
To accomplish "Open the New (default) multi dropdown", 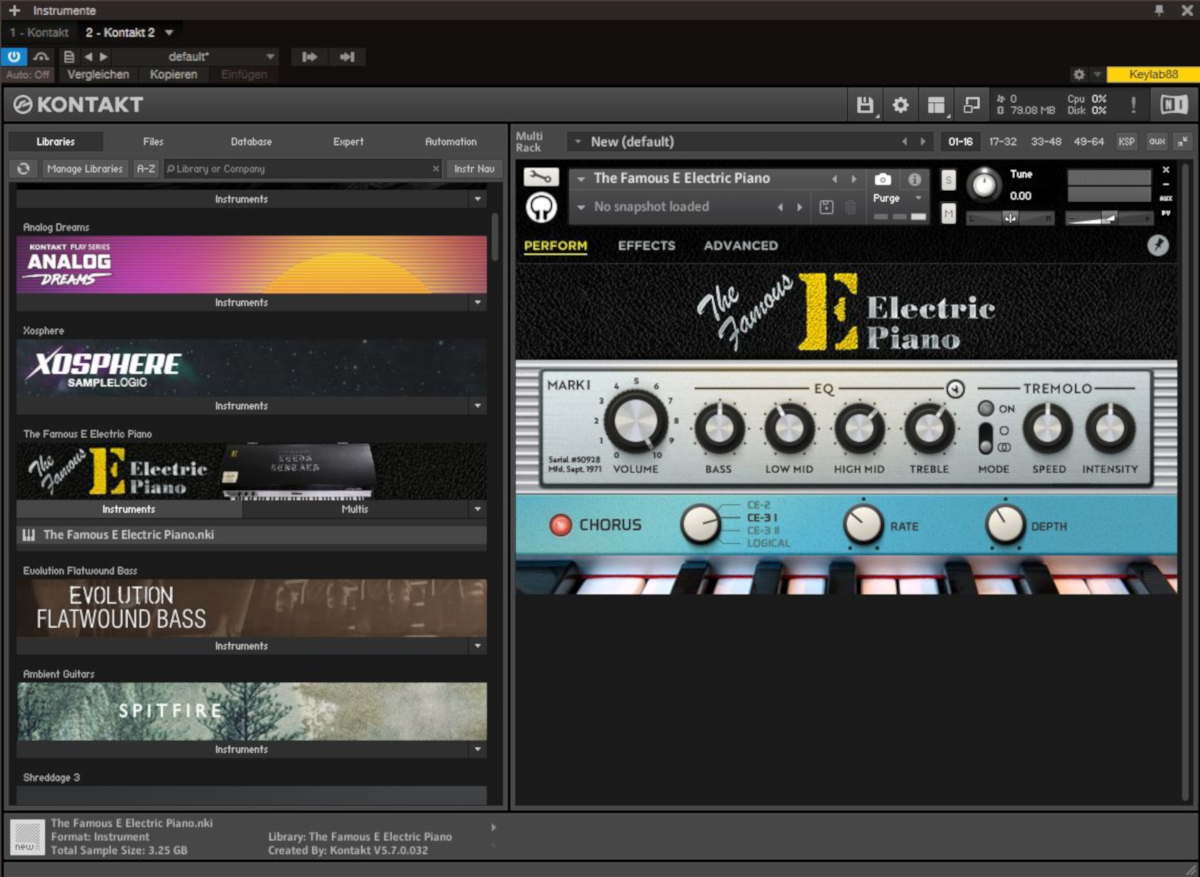I will coord(577,142).
